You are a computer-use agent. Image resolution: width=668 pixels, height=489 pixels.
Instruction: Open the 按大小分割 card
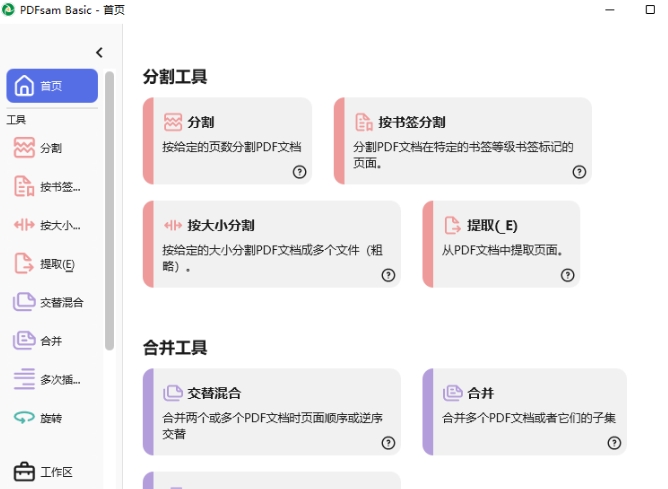coord(272,244)
